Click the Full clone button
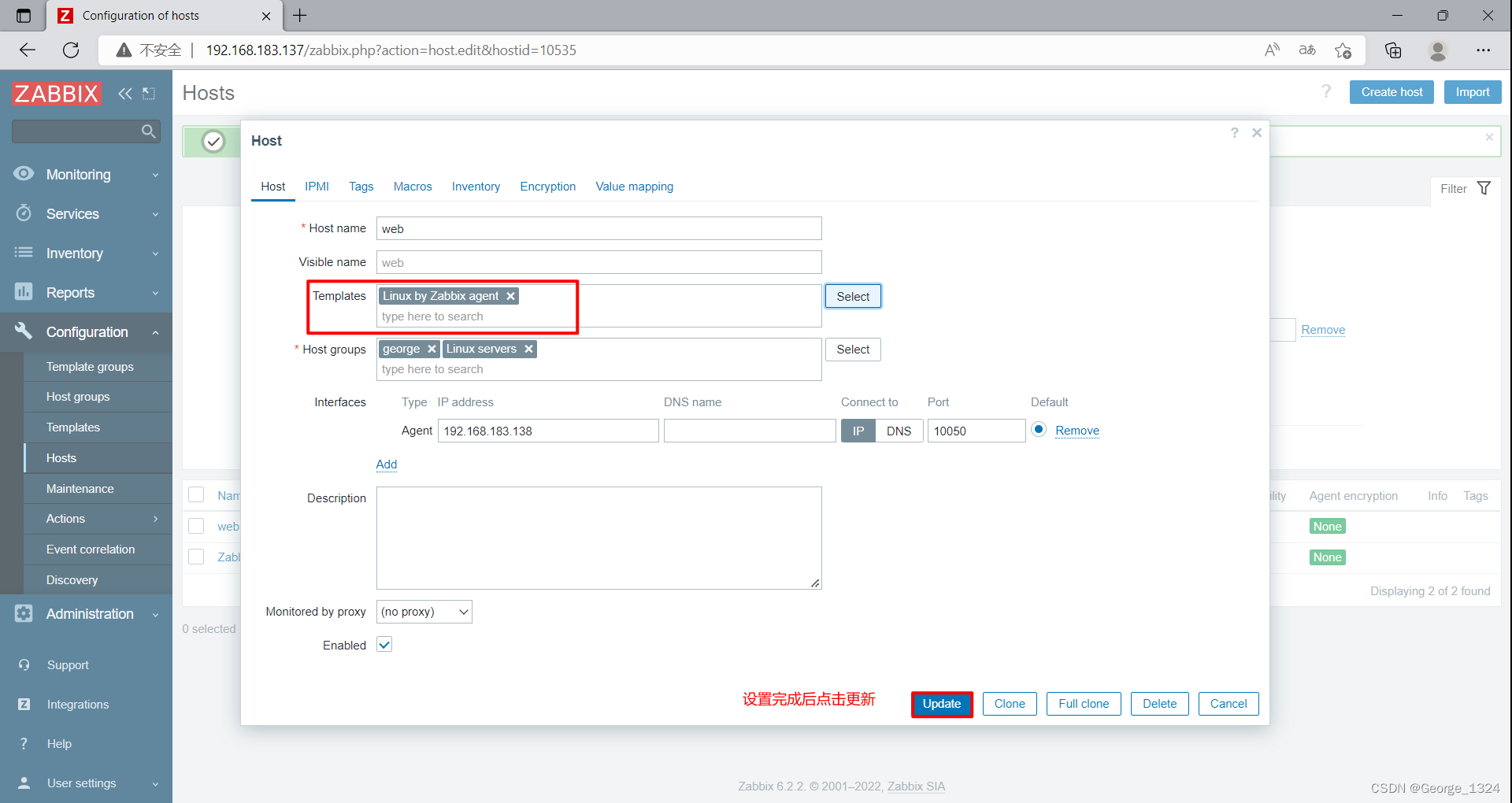This screenshot has width=1512, height=803. 1084,704
